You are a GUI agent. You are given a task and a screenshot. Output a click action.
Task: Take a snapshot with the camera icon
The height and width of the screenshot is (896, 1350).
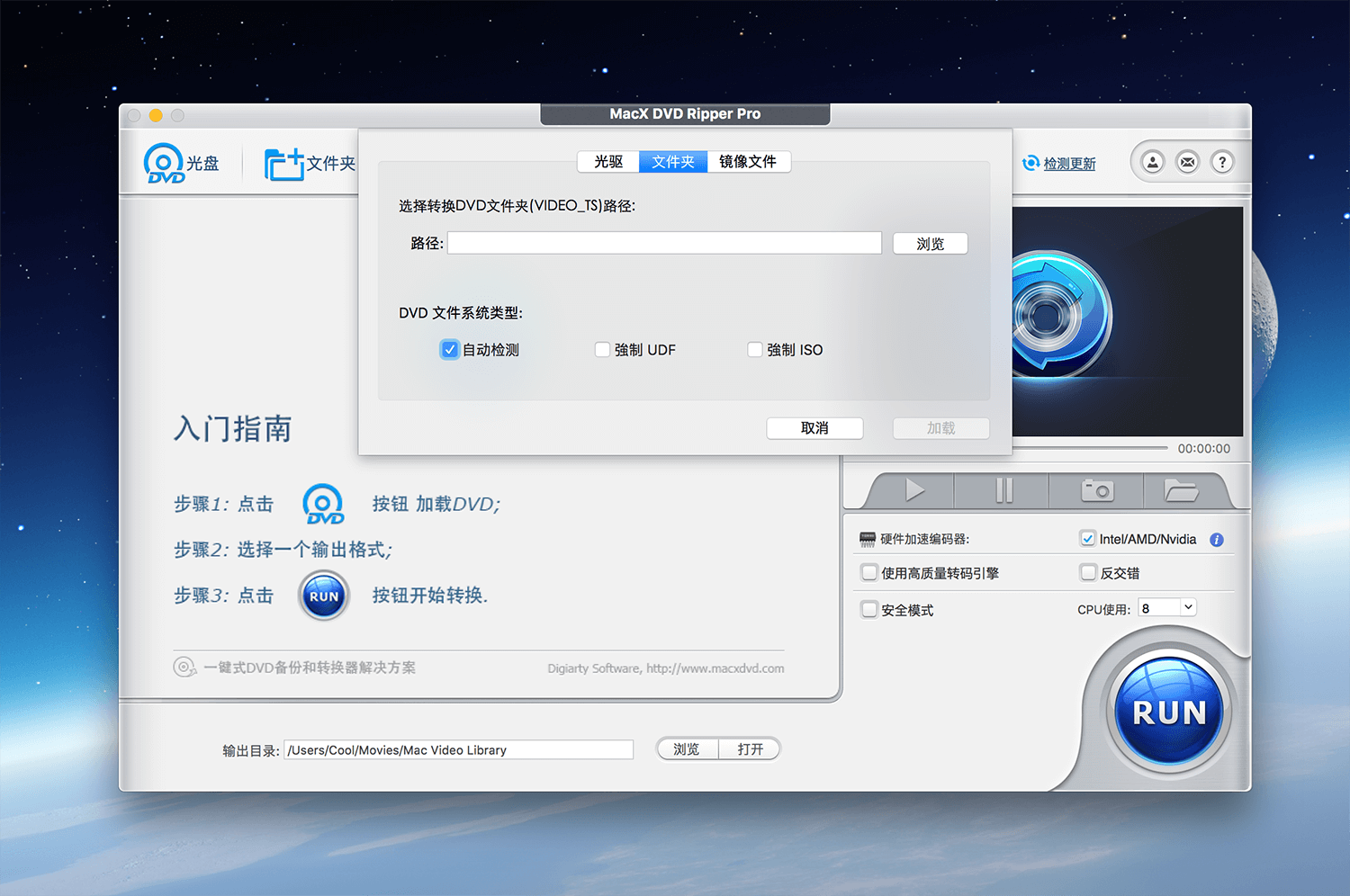pyautogui.click(x=1097, y=490)
